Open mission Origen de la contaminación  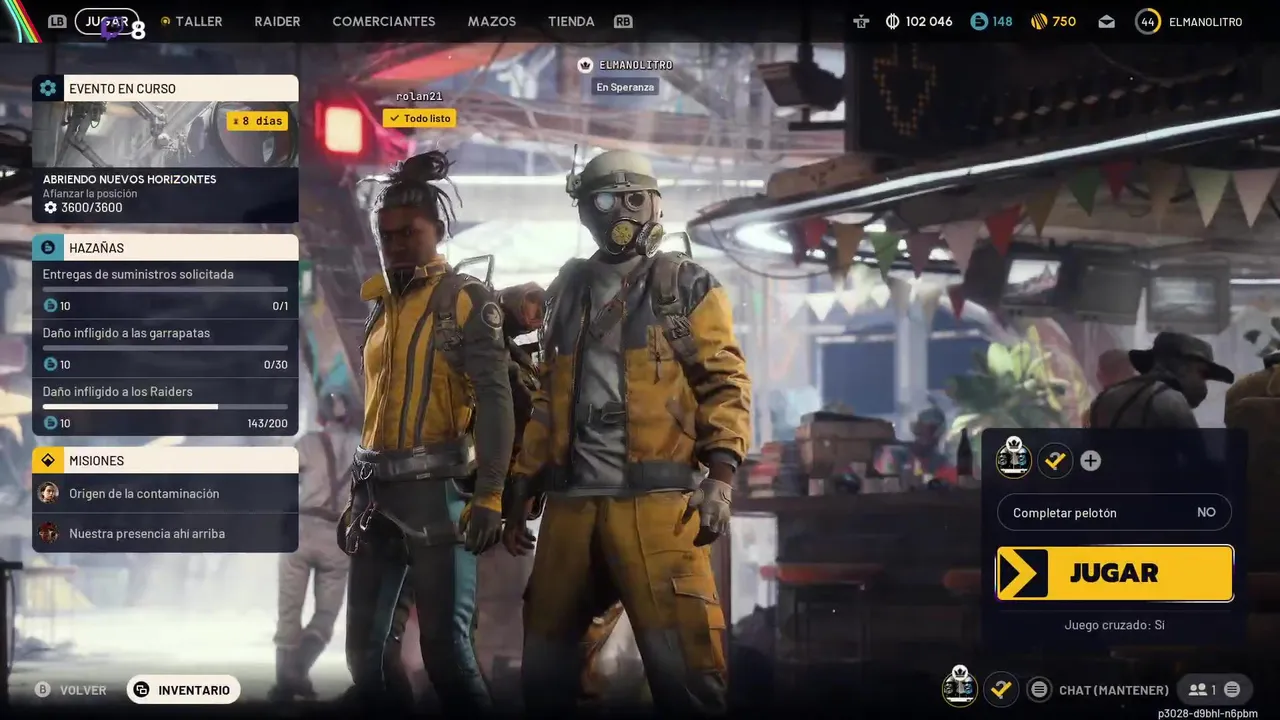(165, 493)
